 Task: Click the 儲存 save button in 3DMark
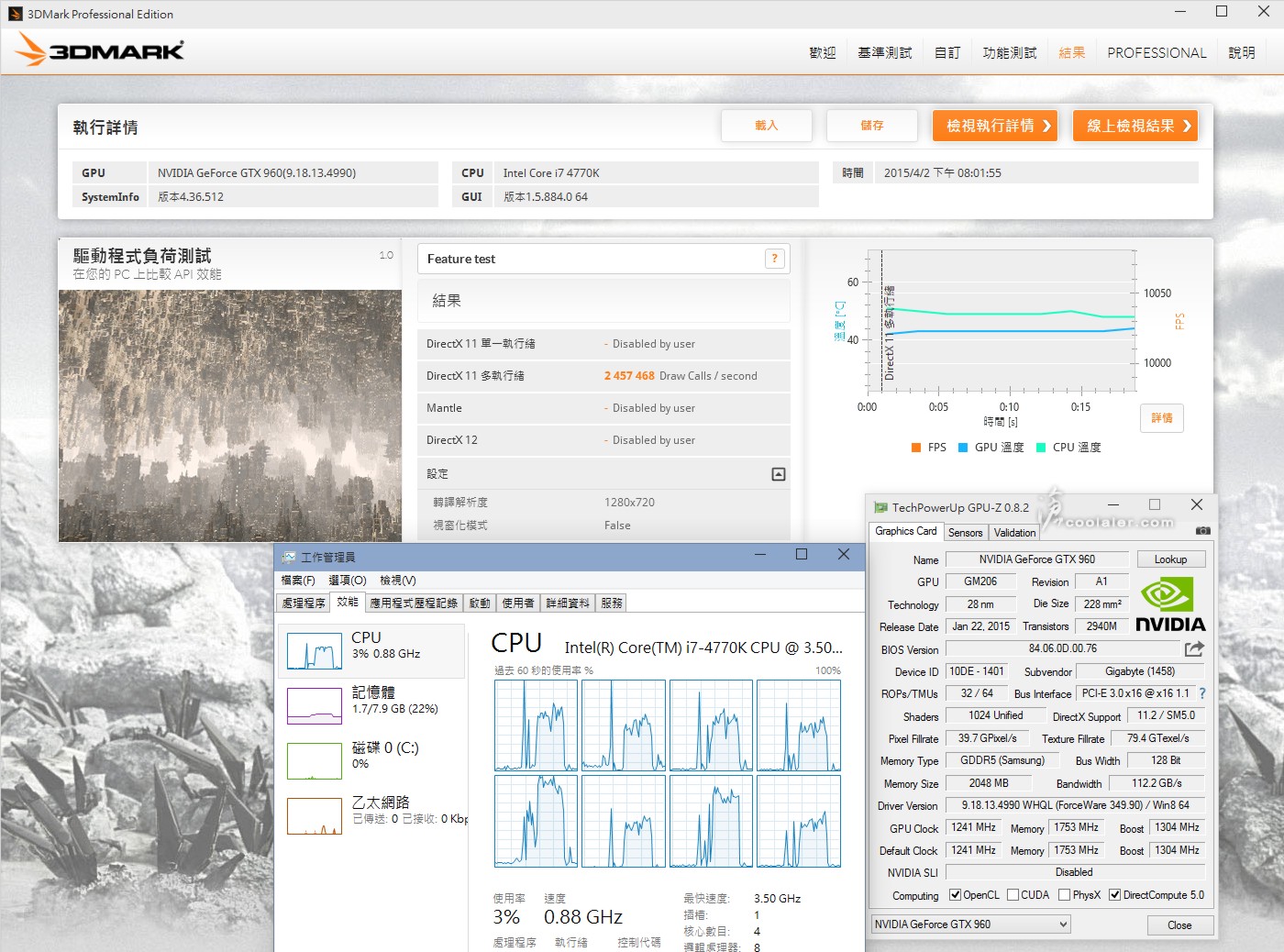872,126
